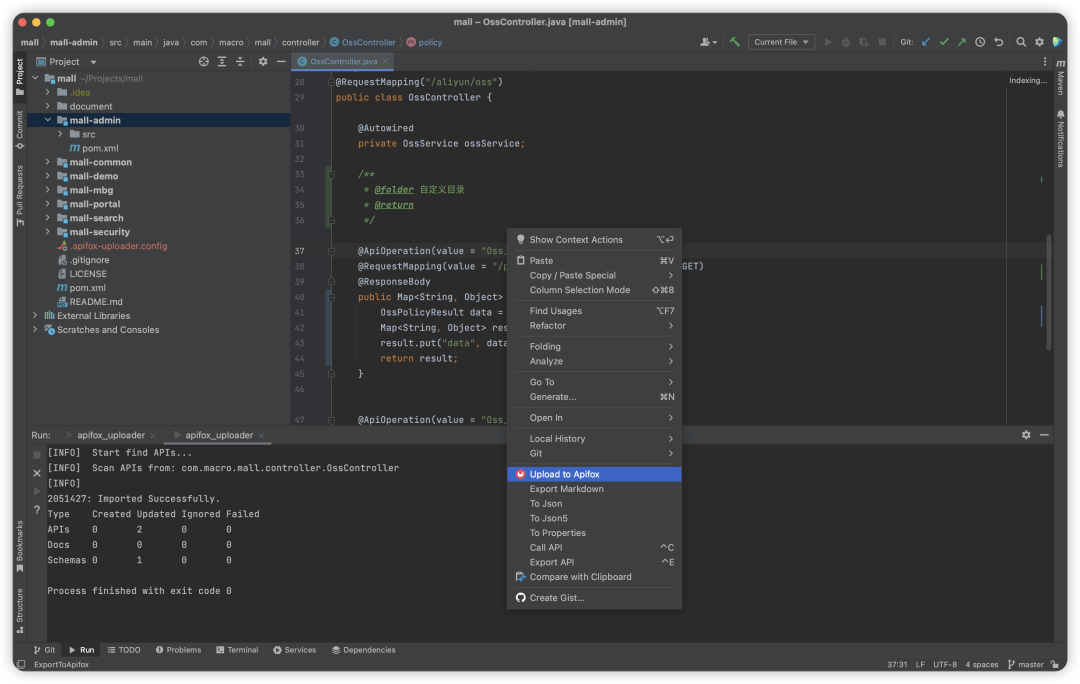The image size is (1080, 684).
Task: Open the Notifications side panel
Action: [x=1061, y=138]
